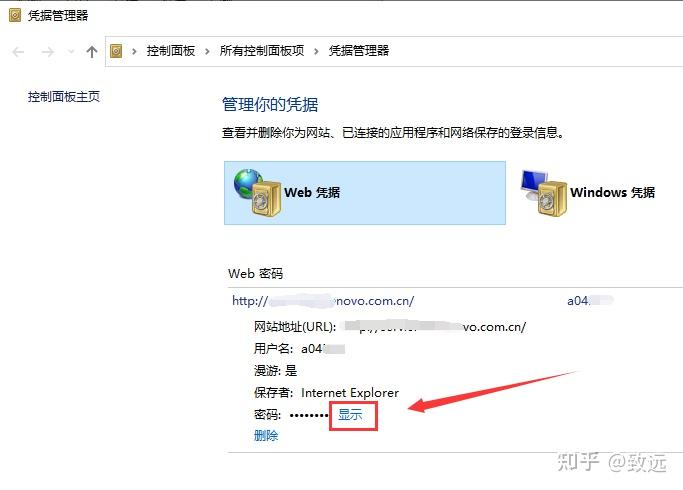
Task: Navigate up one level with up arrow
Action: tap(91, 52)
